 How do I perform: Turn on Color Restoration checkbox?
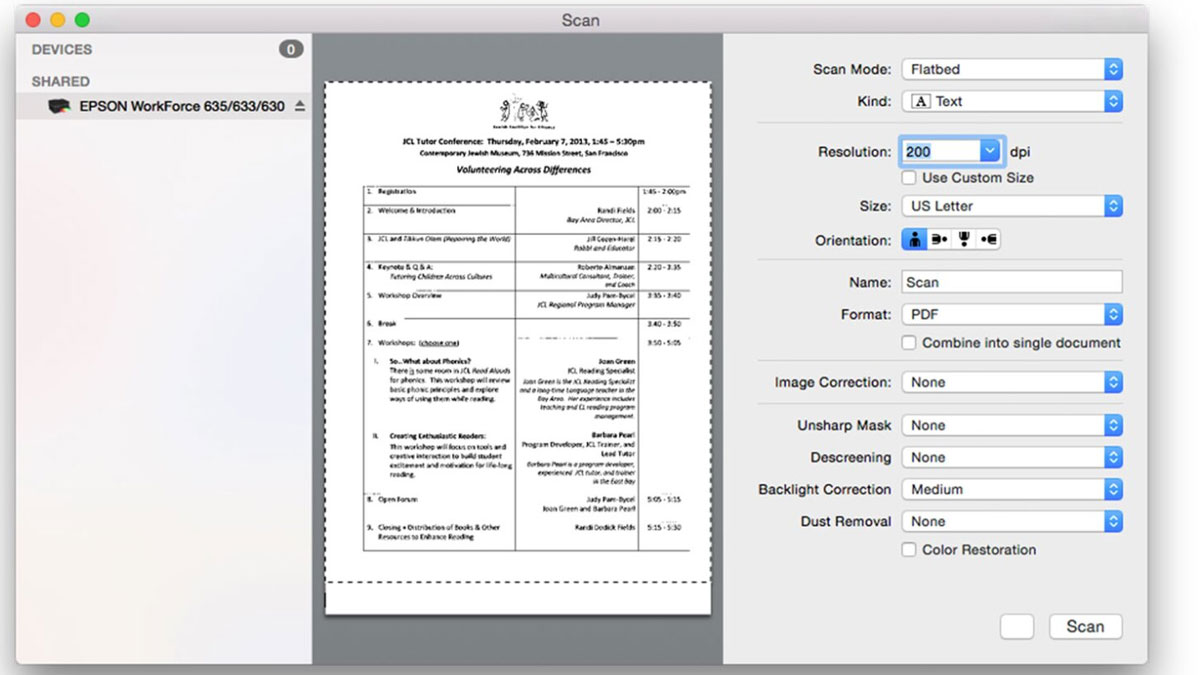(909, 550)
